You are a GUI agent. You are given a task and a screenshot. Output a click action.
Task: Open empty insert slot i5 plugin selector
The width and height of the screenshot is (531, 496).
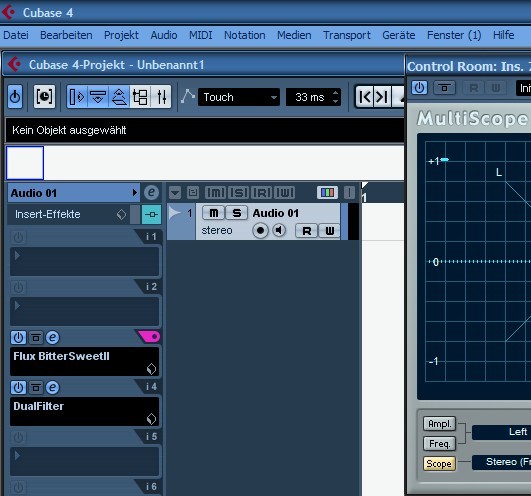pos(84,461)
